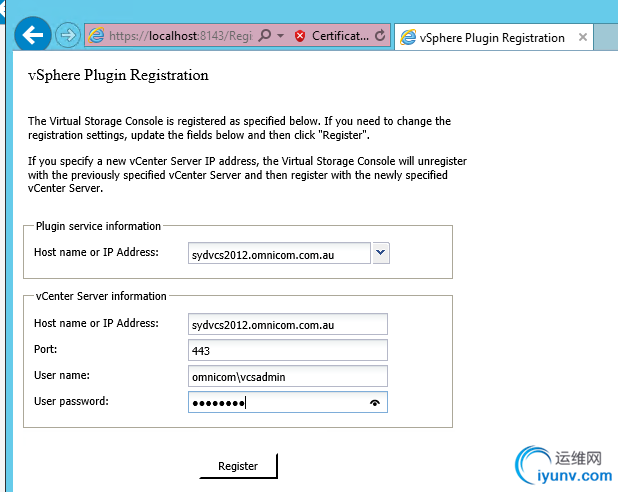Click the "Port:" label
This screenshot has height=492, width=618.
[x=45, y=349]
